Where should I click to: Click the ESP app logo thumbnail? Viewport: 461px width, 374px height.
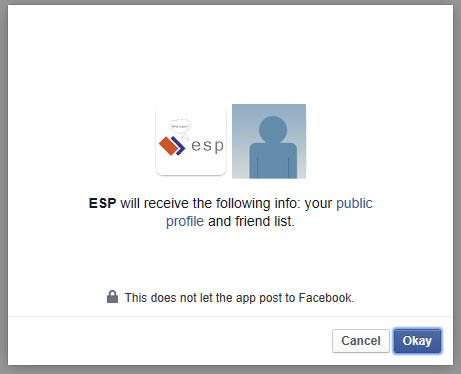click(191, 141)
